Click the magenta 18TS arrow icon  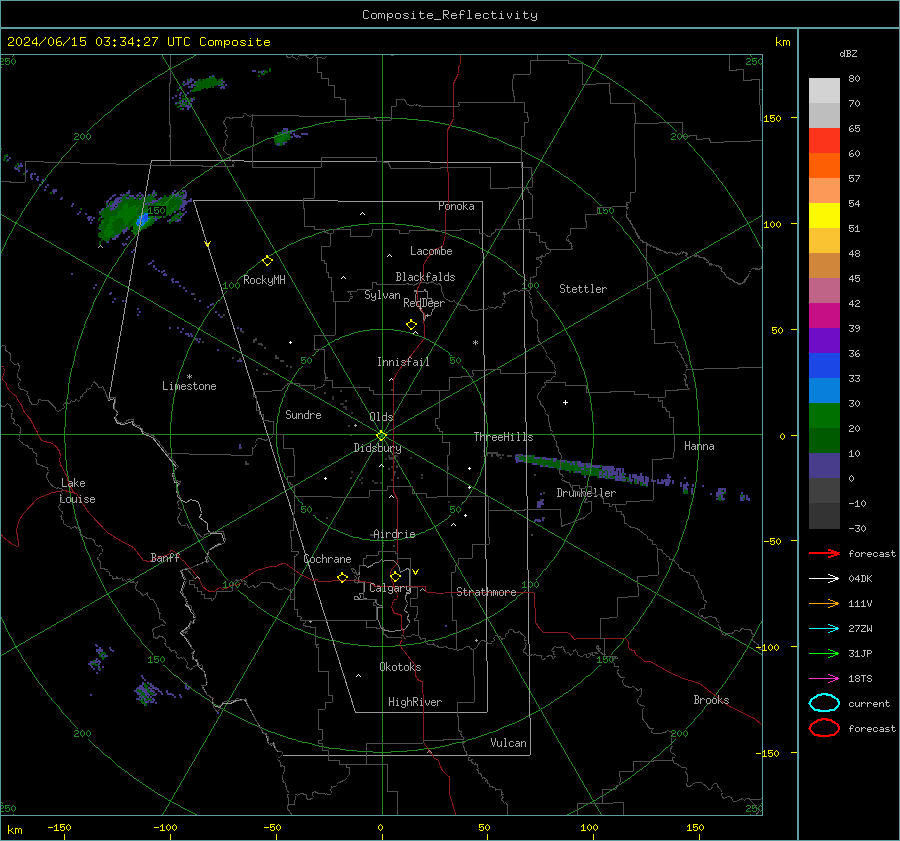(824, 679)
